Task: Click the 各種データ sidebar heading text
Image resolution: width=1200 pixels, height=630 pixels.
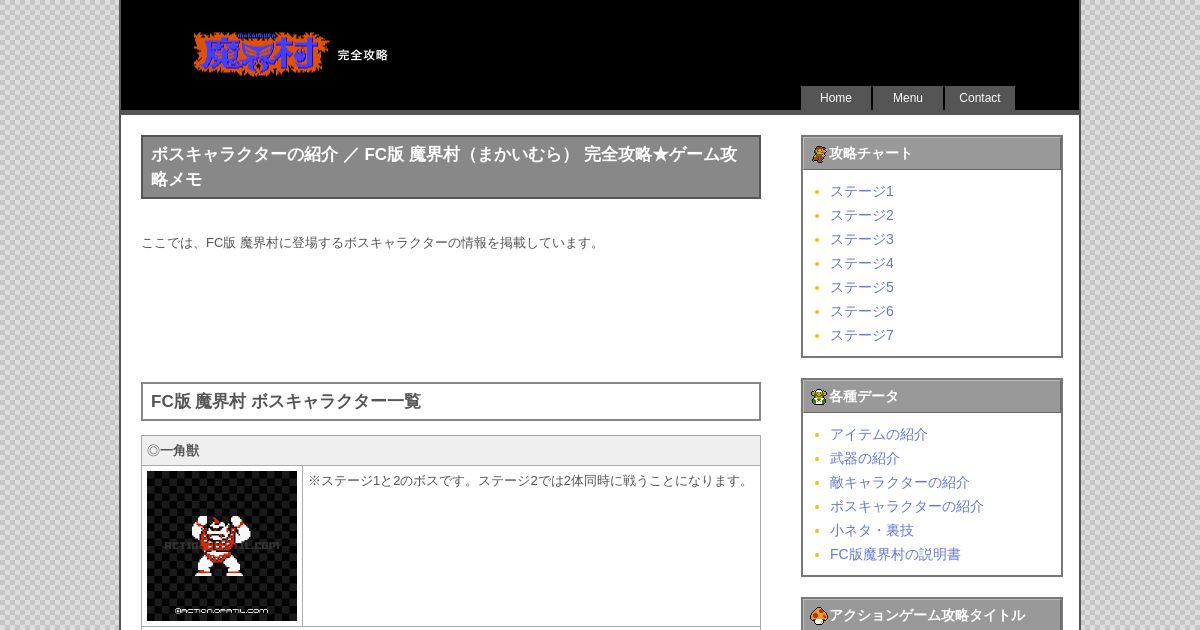Action: tap(864, 397)
